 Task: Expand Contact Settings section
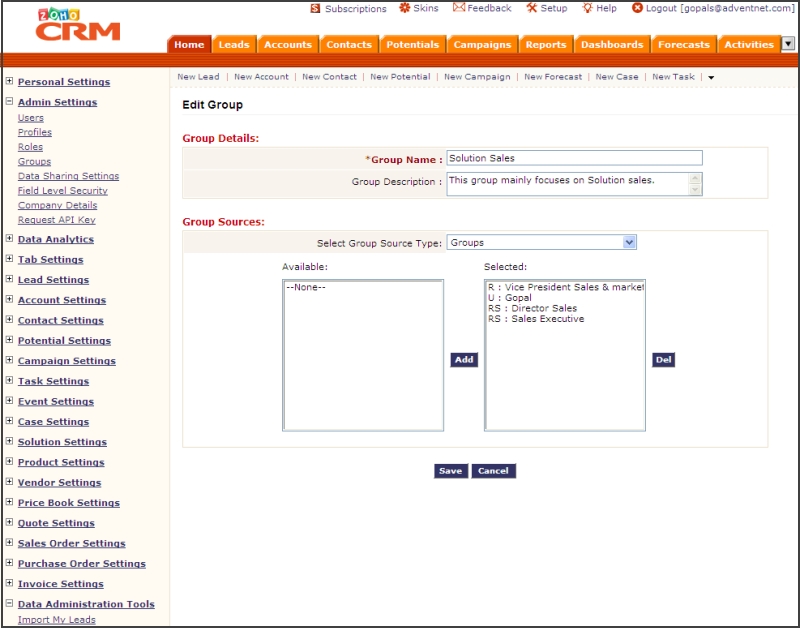coord(9,319)
